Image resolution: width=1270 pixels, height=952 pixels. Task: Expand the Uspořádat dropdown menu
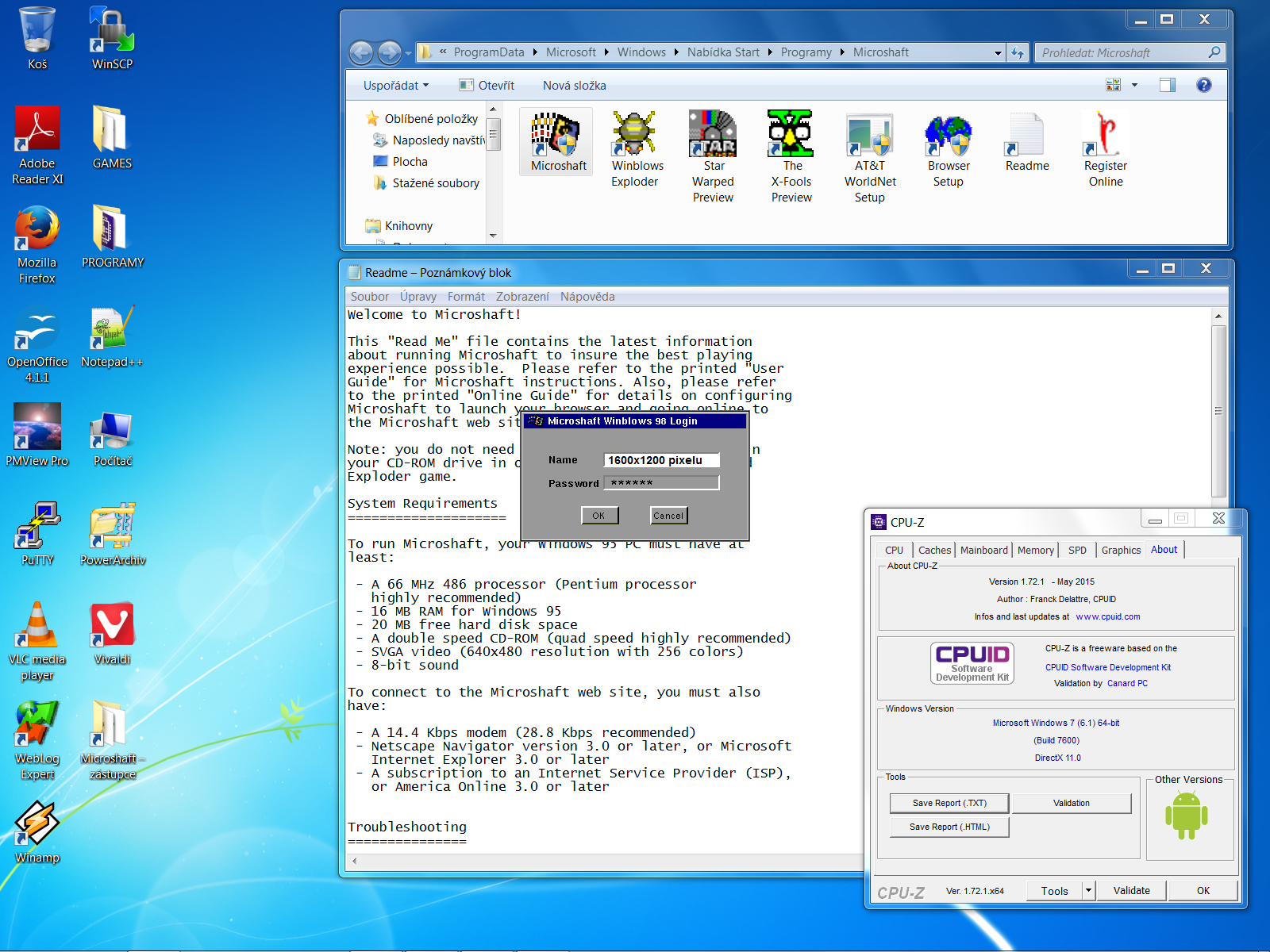point(395,86)
